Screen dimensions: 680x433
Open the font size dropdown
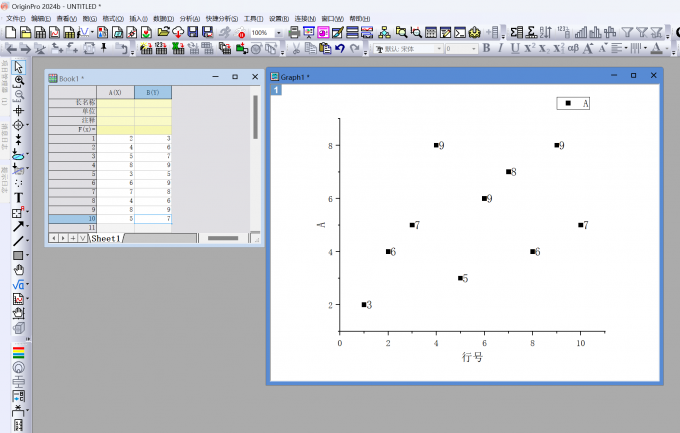(x=474, y=49)
